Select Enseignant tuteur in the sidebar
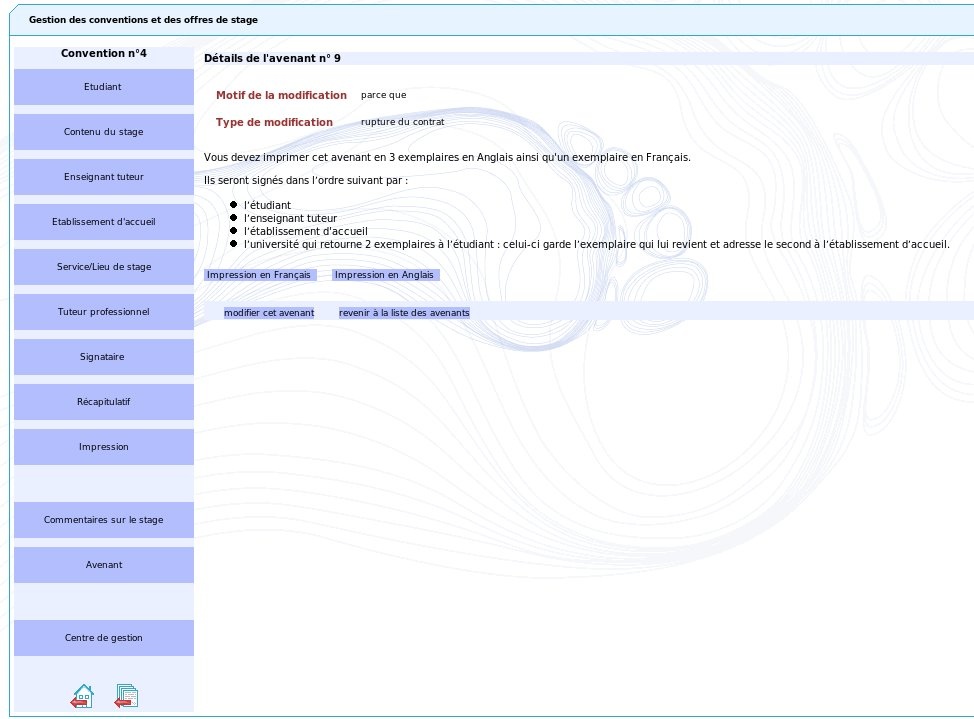Image resolution: width=974 pixels, height=719 pixels. point(103,177)
